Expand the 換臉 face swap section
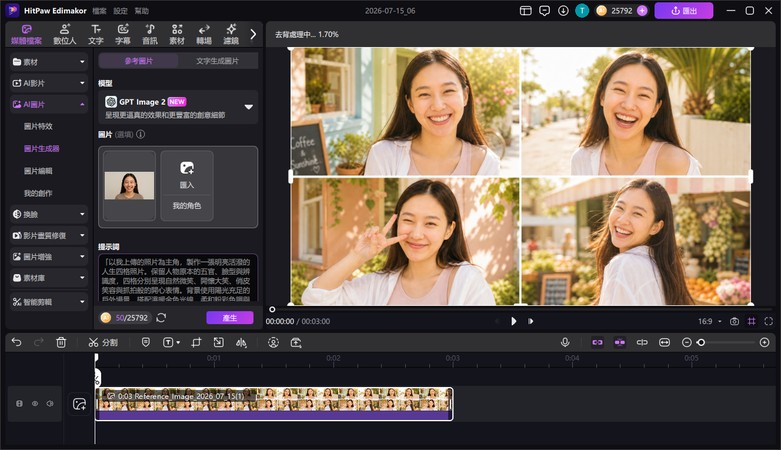781x450 pixels. pos(49,214)
